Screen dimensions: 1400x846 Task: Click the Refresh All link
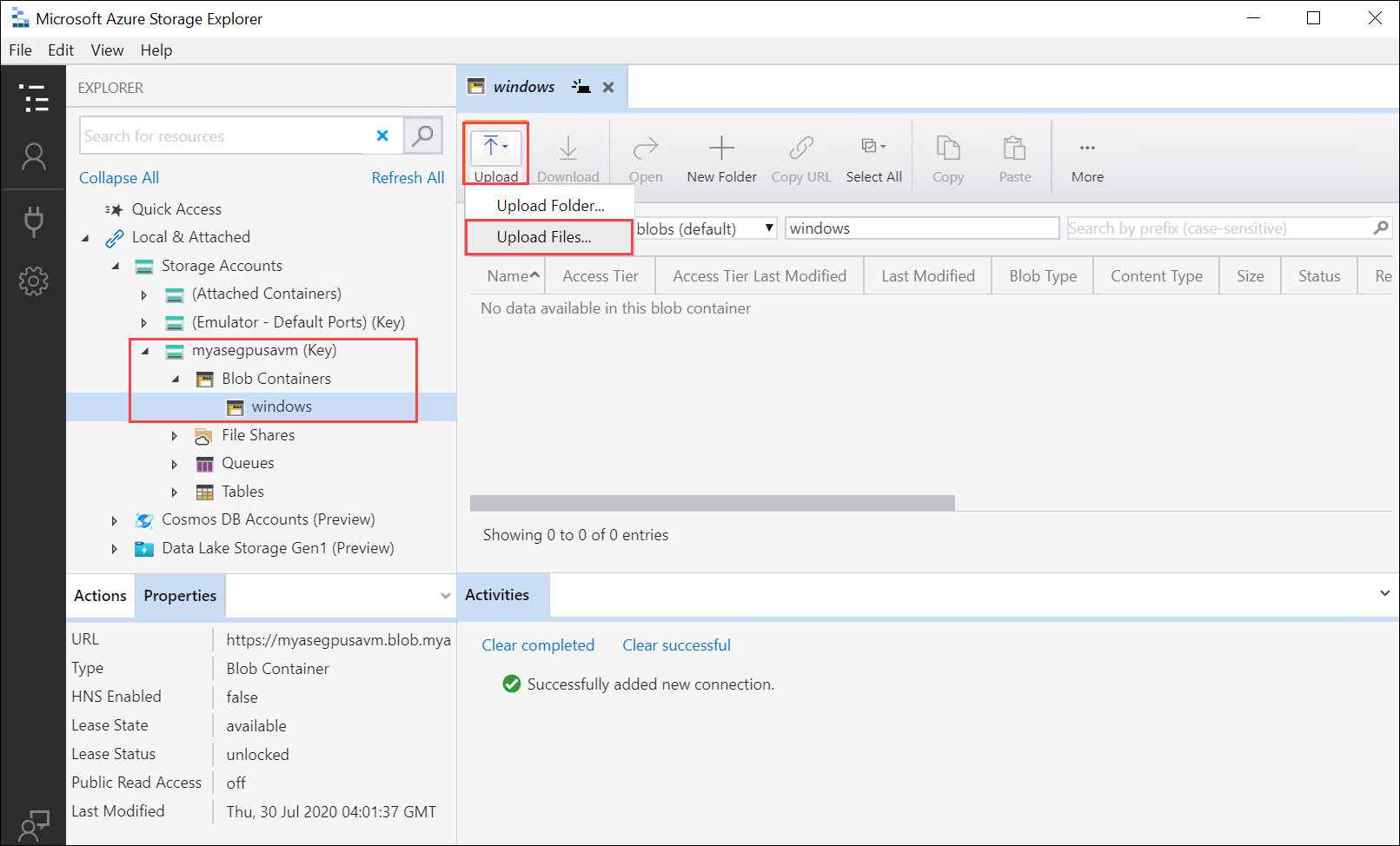point(408,177)
